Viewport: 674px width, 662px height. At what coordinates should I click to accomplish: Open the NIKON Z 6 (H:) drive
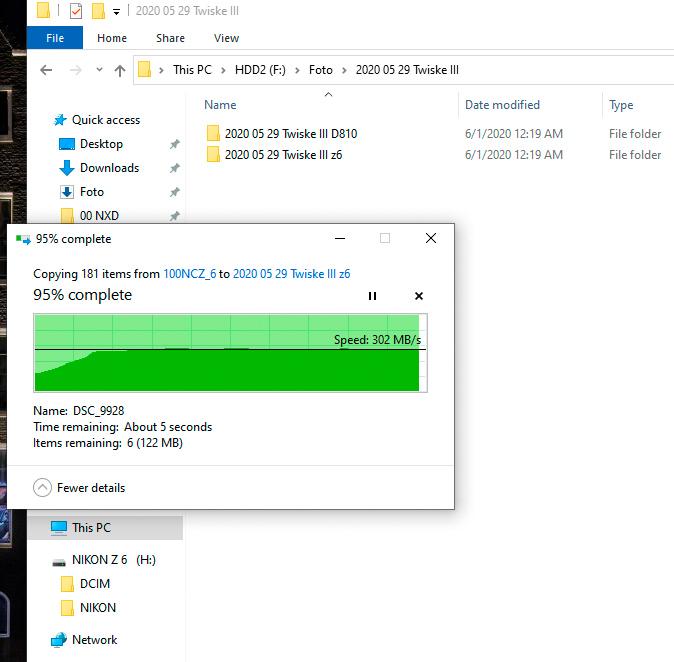[x=113, y=560]
